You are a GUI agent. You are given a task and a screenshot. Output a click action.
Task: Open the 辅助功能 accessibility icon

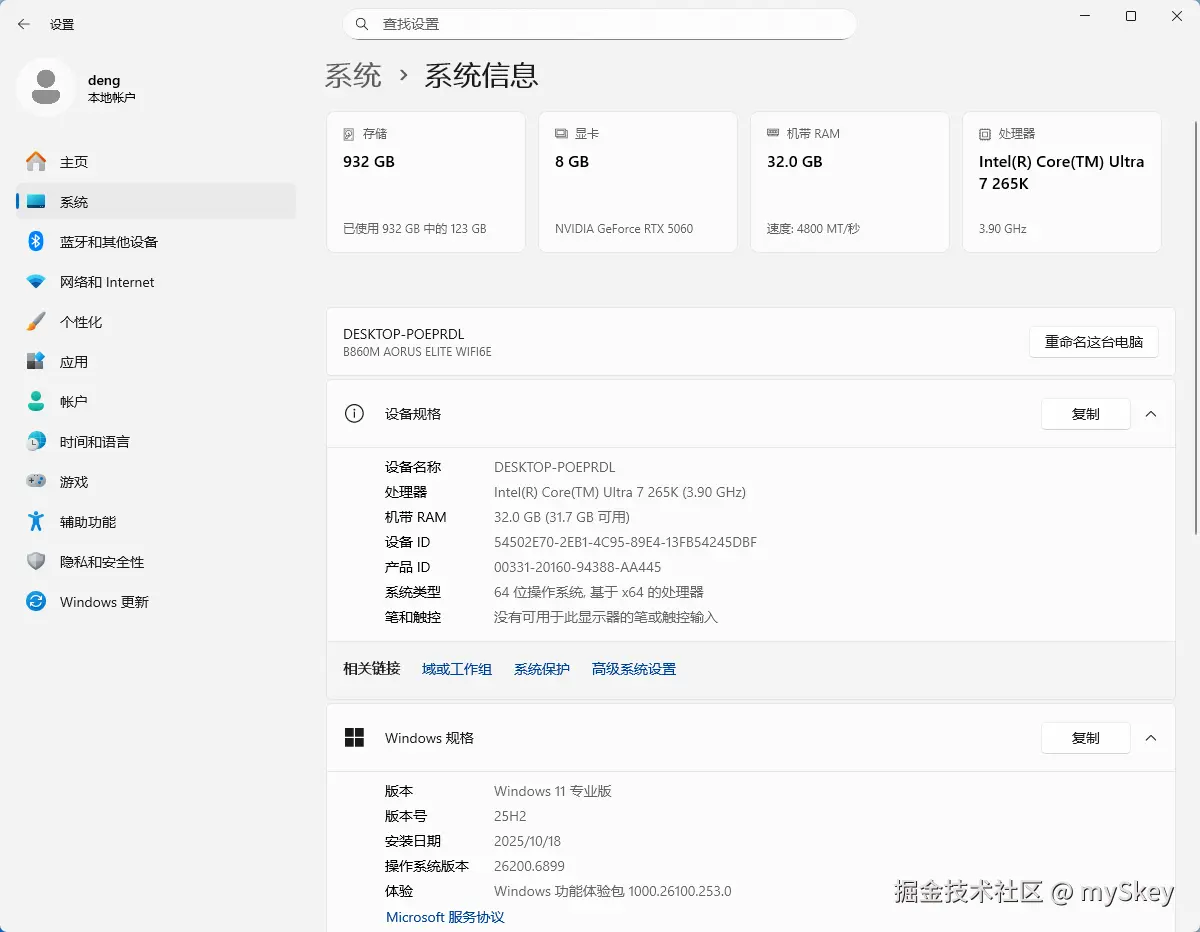pos(36,522)
